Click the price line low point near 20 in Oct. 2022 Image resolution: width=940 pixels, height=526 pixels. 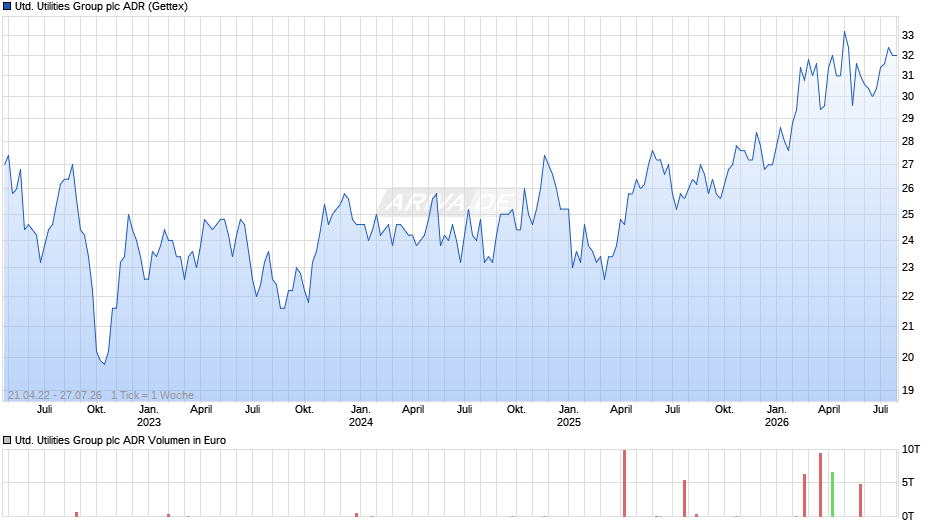(104, 363)
